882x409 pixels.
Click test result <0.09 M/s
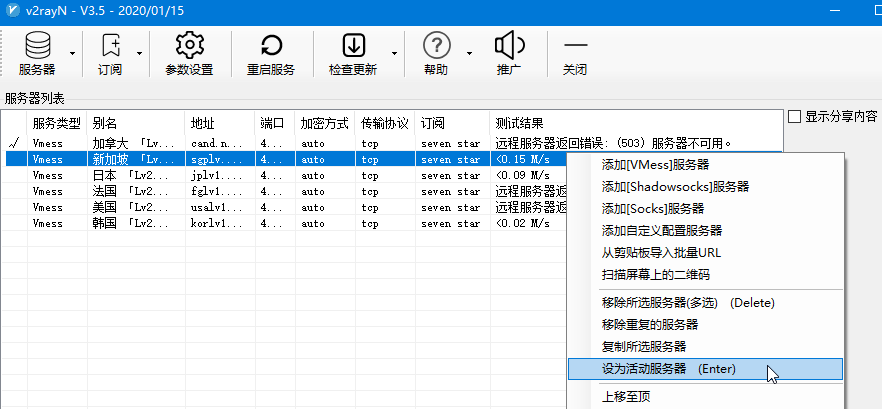point(523,175)
